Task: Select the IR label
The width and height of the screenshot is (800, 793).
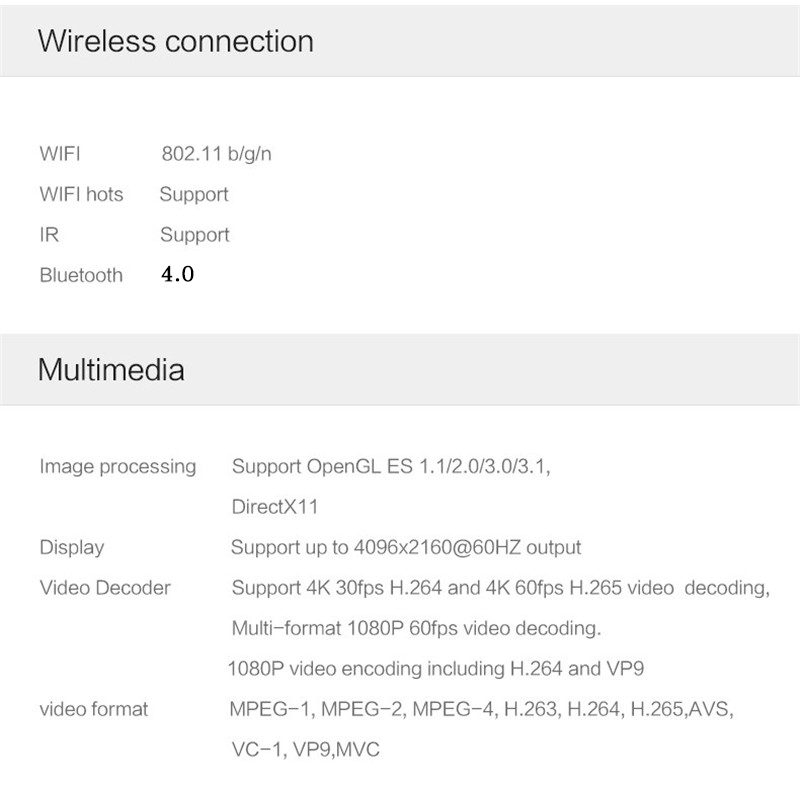Action: pos(49,234)
